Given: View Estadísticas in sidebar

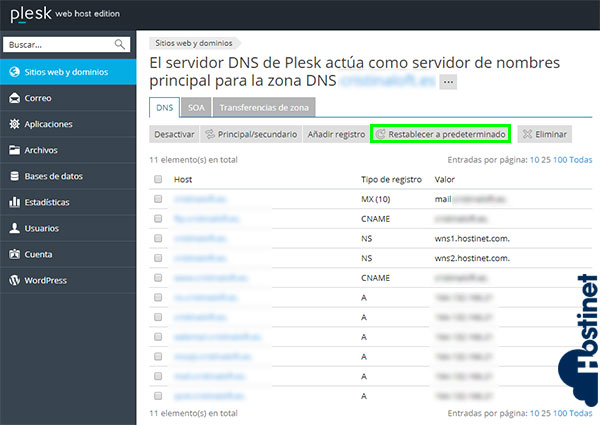Looking at the screenshot, I should 68,202.
